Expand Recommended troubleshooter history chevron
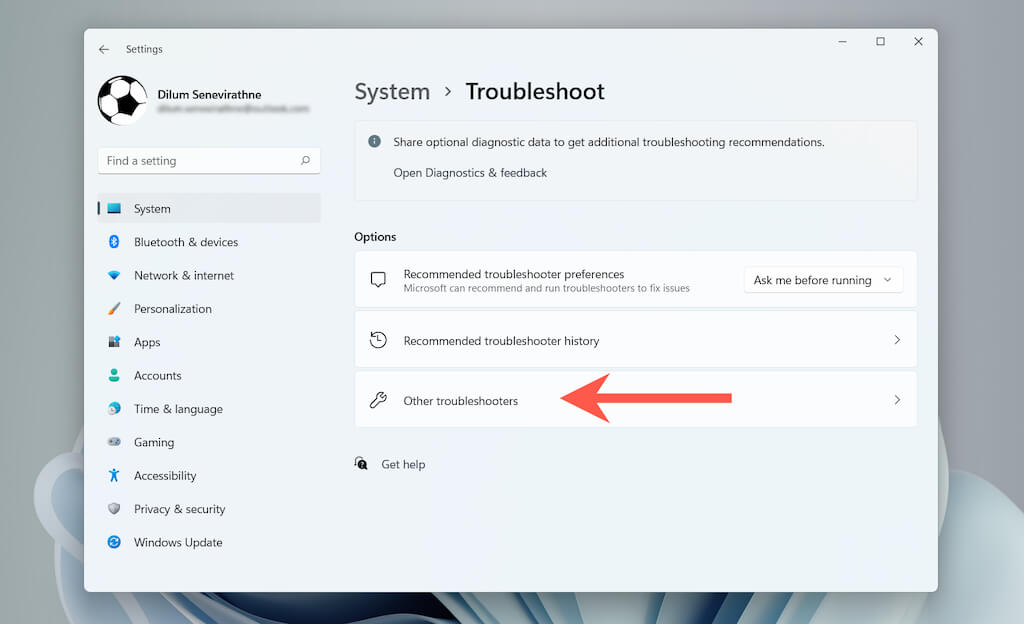 tap(897, 340)
